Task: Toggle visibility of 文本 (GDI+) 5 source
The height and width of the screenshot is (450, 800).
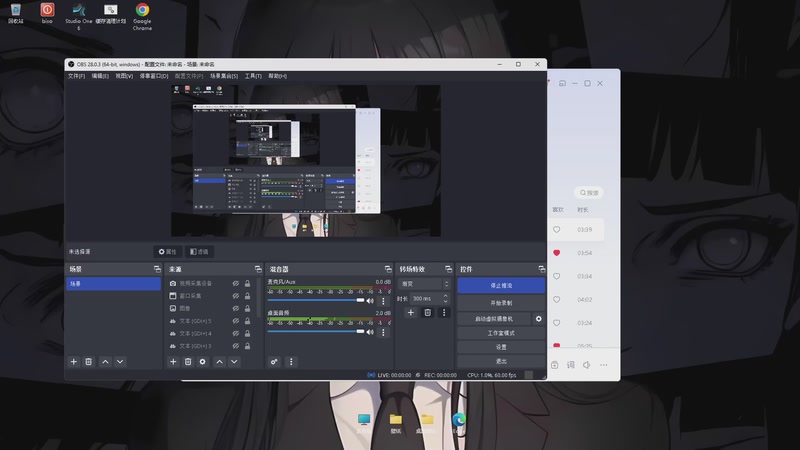Action: pyautogui.click(x=236, y=321)
